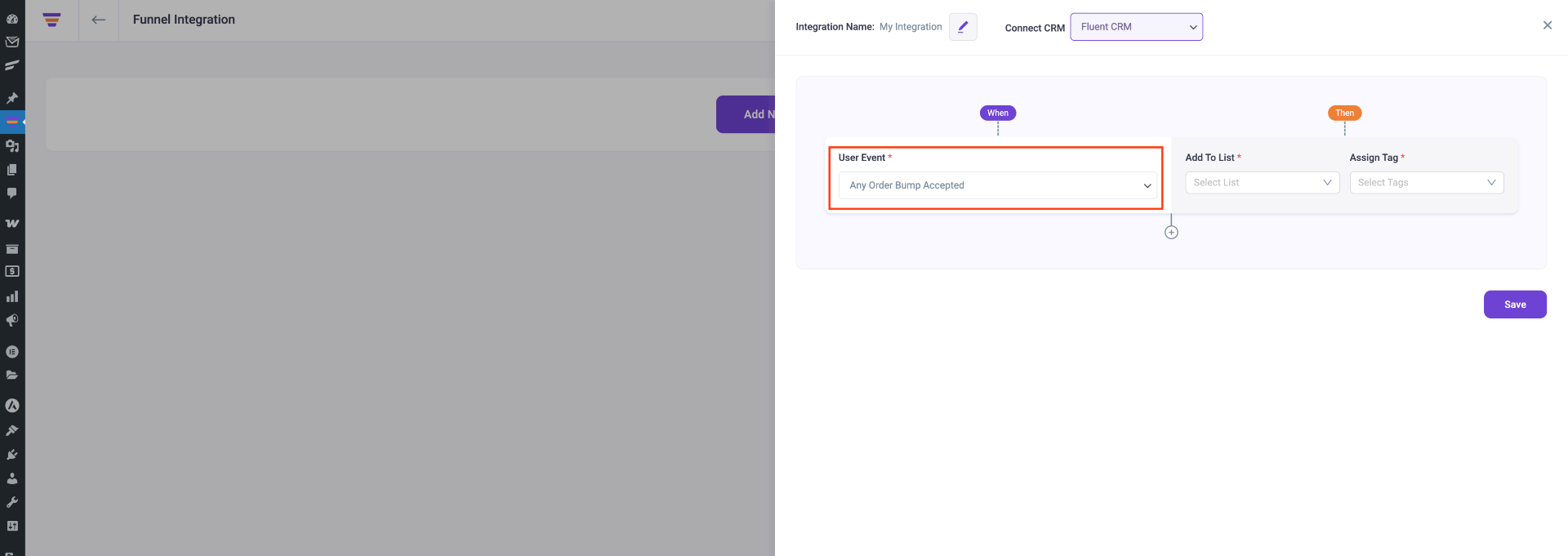Save the integration
1568x556 pixels.
[x=1515, y=305]
